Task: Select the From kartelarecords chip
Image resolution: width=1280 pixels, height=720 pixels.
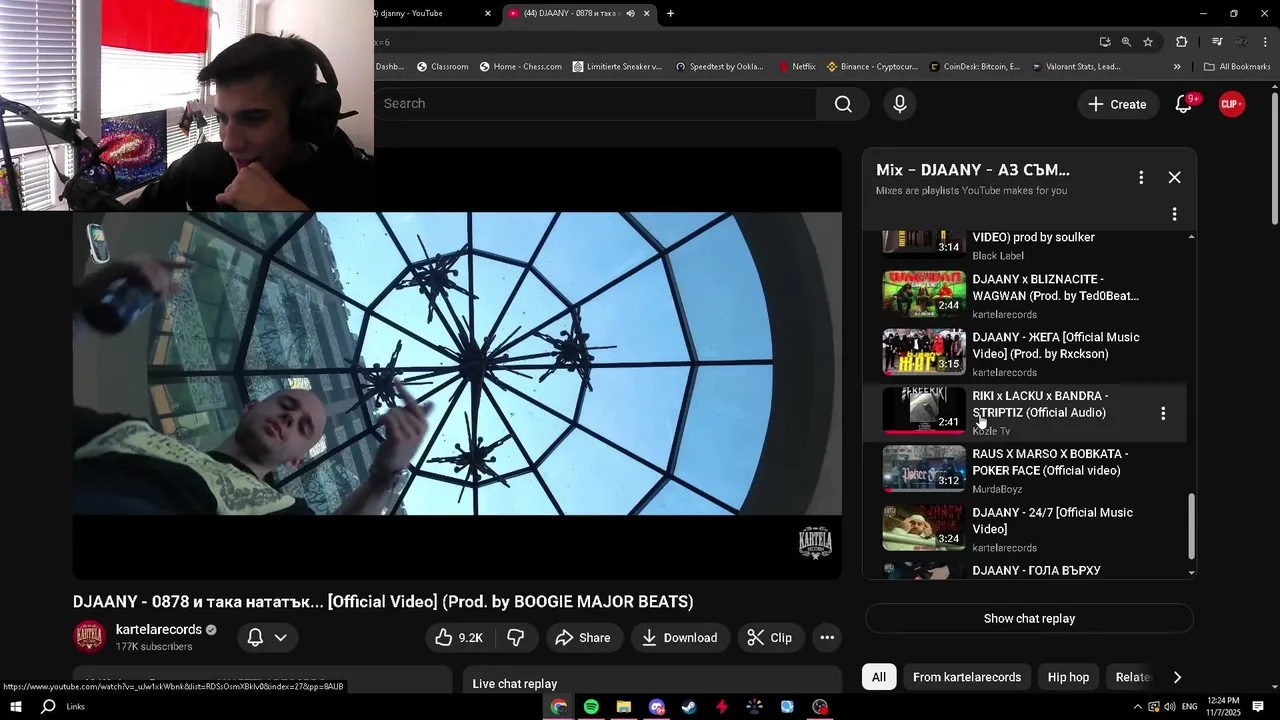Action: tap(967, 677)
